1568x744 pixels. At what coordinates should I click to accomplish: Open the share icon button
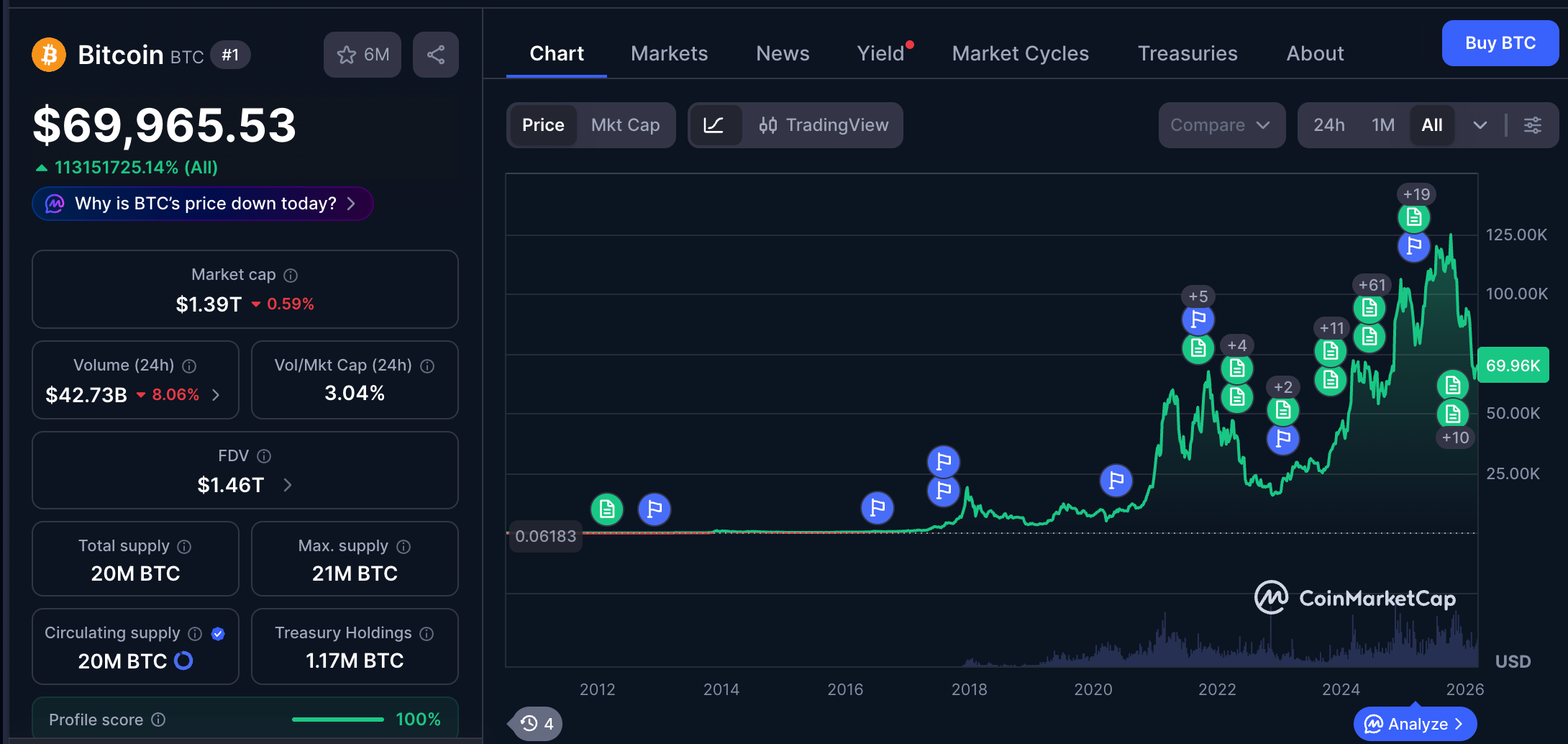tap(436, 55)
